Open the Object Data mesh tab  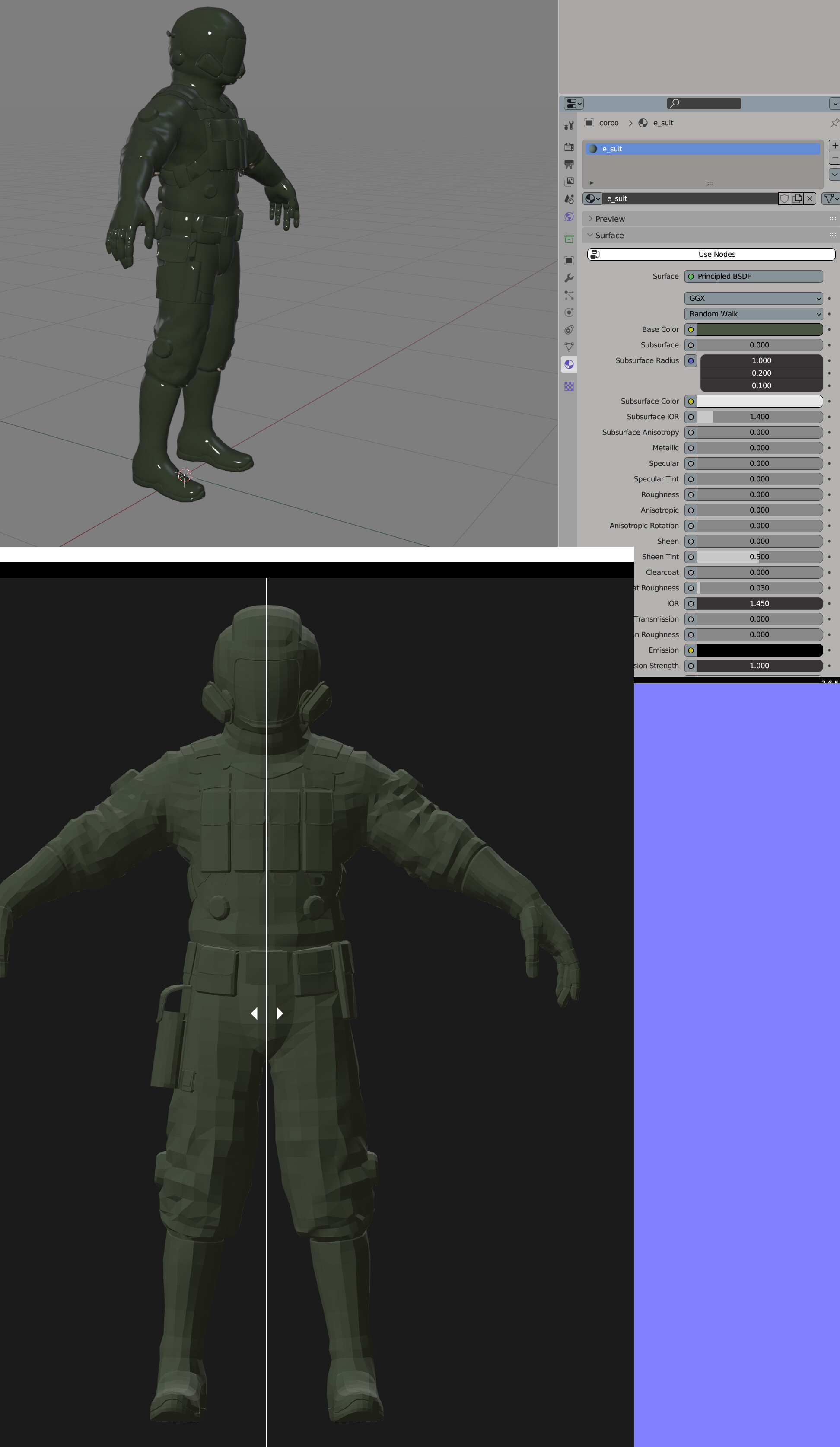tap(569, 347)
